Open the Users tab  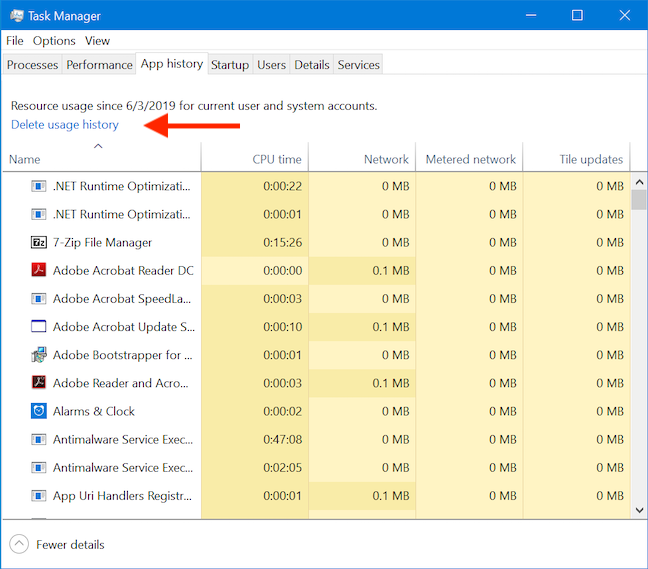point(272,65)
